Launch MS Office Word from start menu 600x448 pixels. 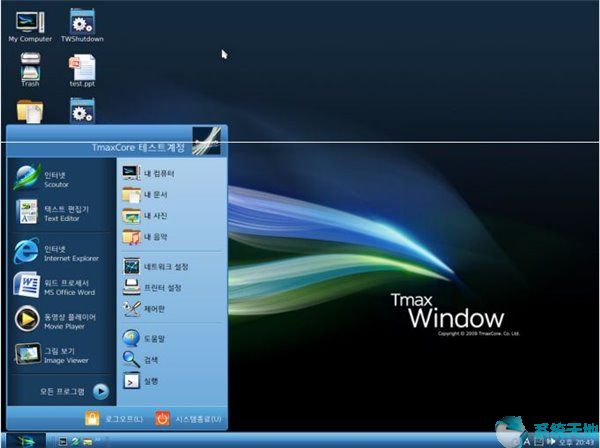pyautogui.click(x=54, y=286)
